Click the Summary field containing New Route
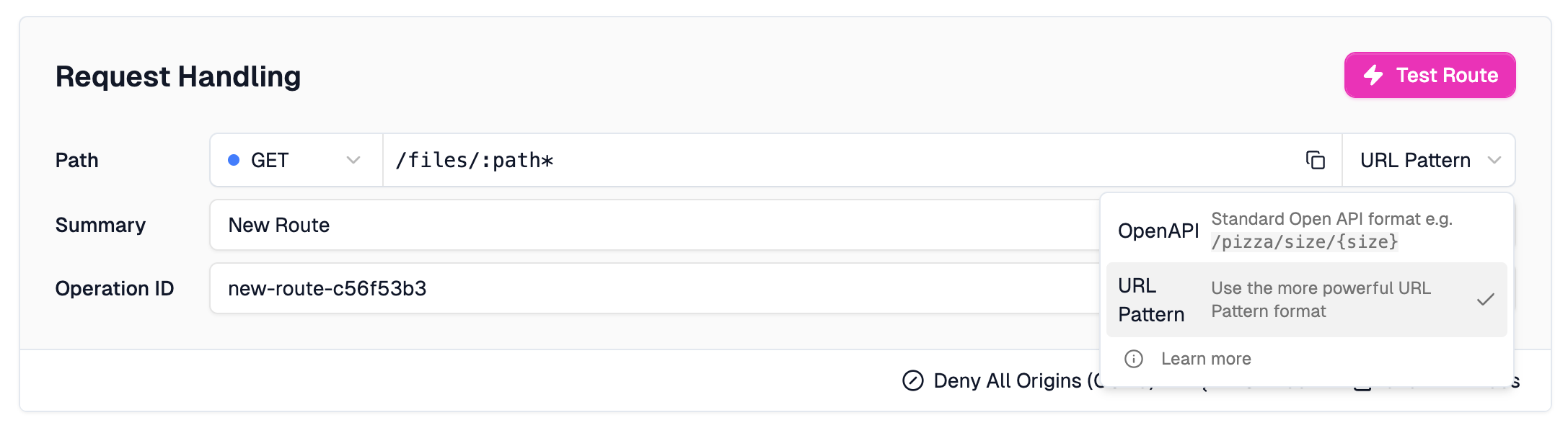 click(649, 226)
